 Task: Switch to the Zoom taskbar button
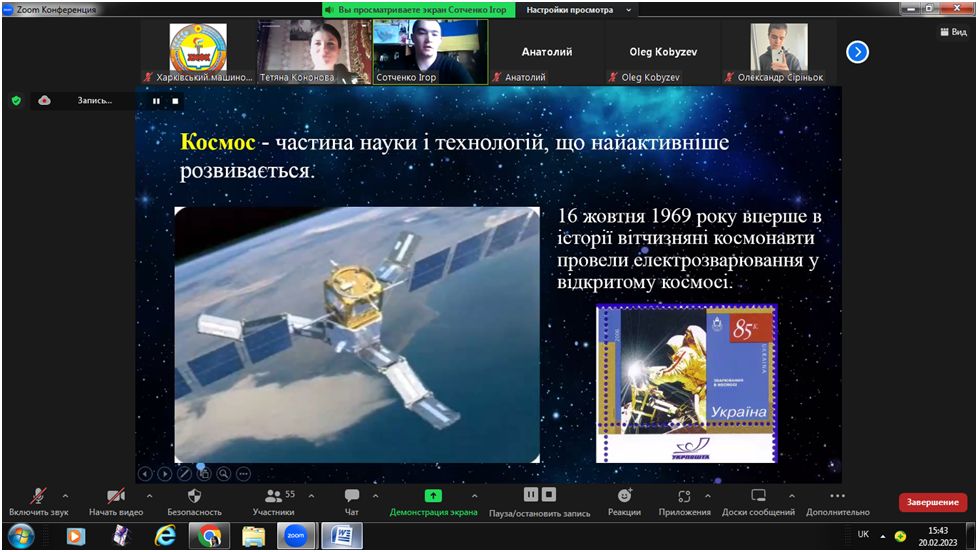pyautogui.click(x=296, y=536)
